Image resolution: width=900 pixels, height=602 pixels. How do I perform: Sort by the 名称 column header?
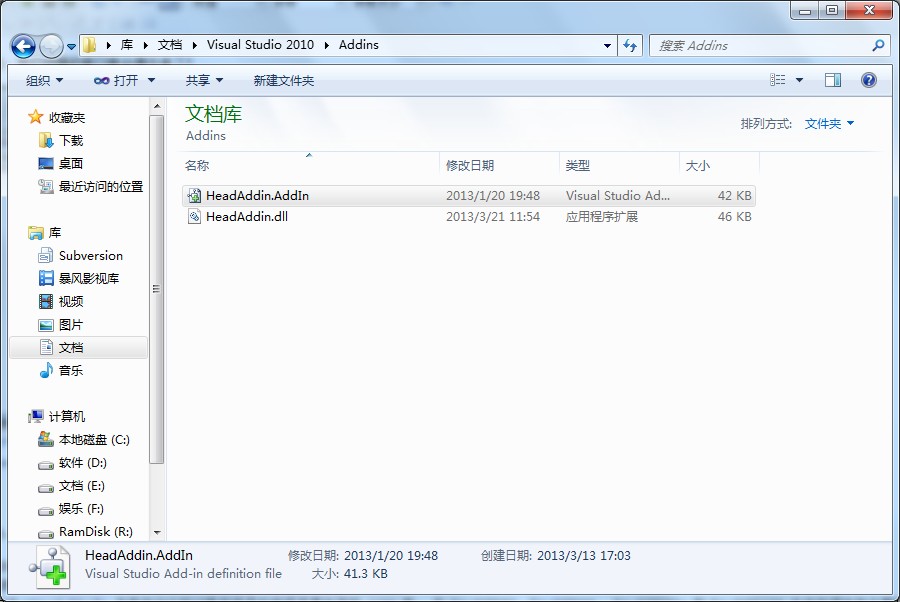(x=197, y=165)
